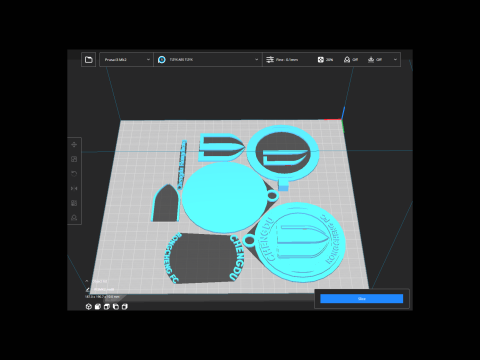Open file using the folder icon
This screenshot has width=480, height=360.
point(88,60)
